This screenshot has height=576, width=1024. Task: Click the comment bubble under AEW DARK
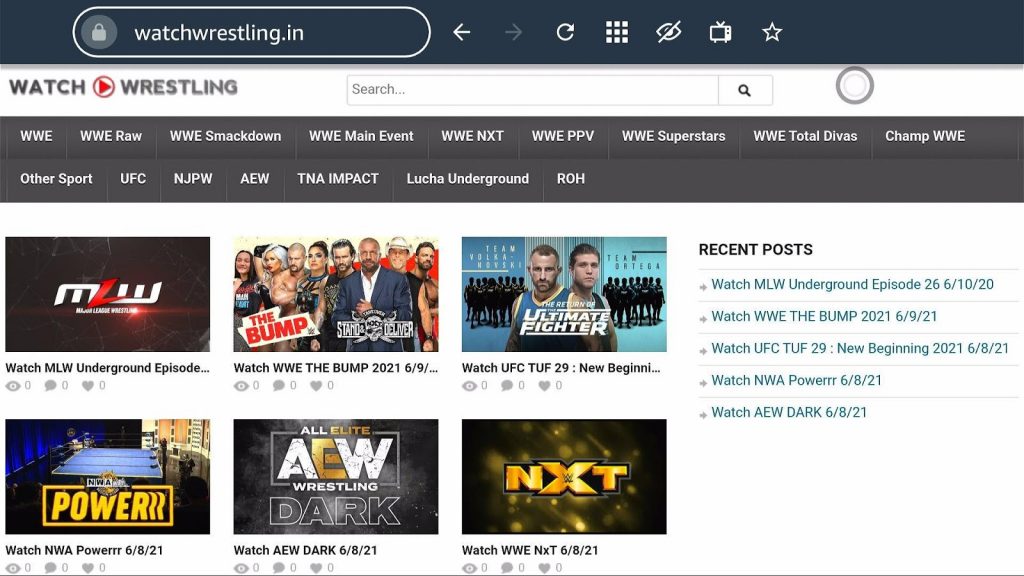(279, 568)
